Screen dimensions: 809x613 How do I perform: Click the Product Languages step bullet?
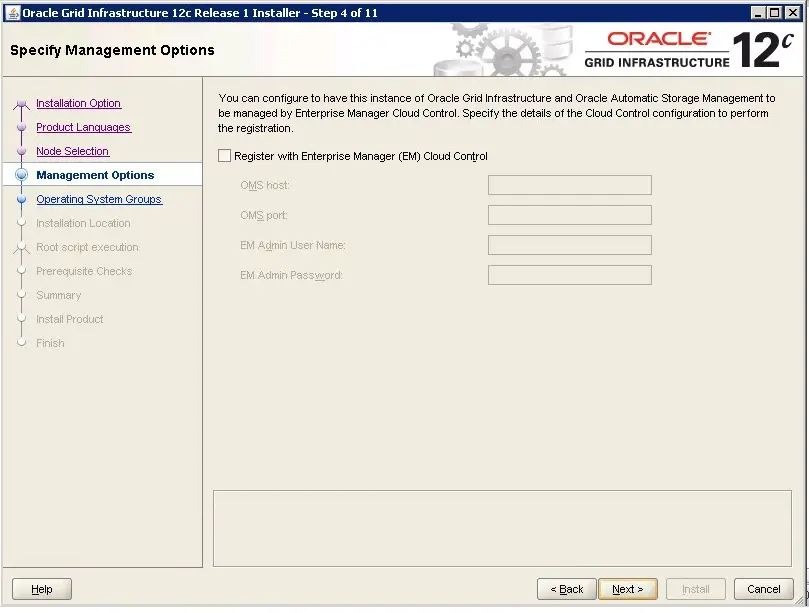[x=21, y=127]
